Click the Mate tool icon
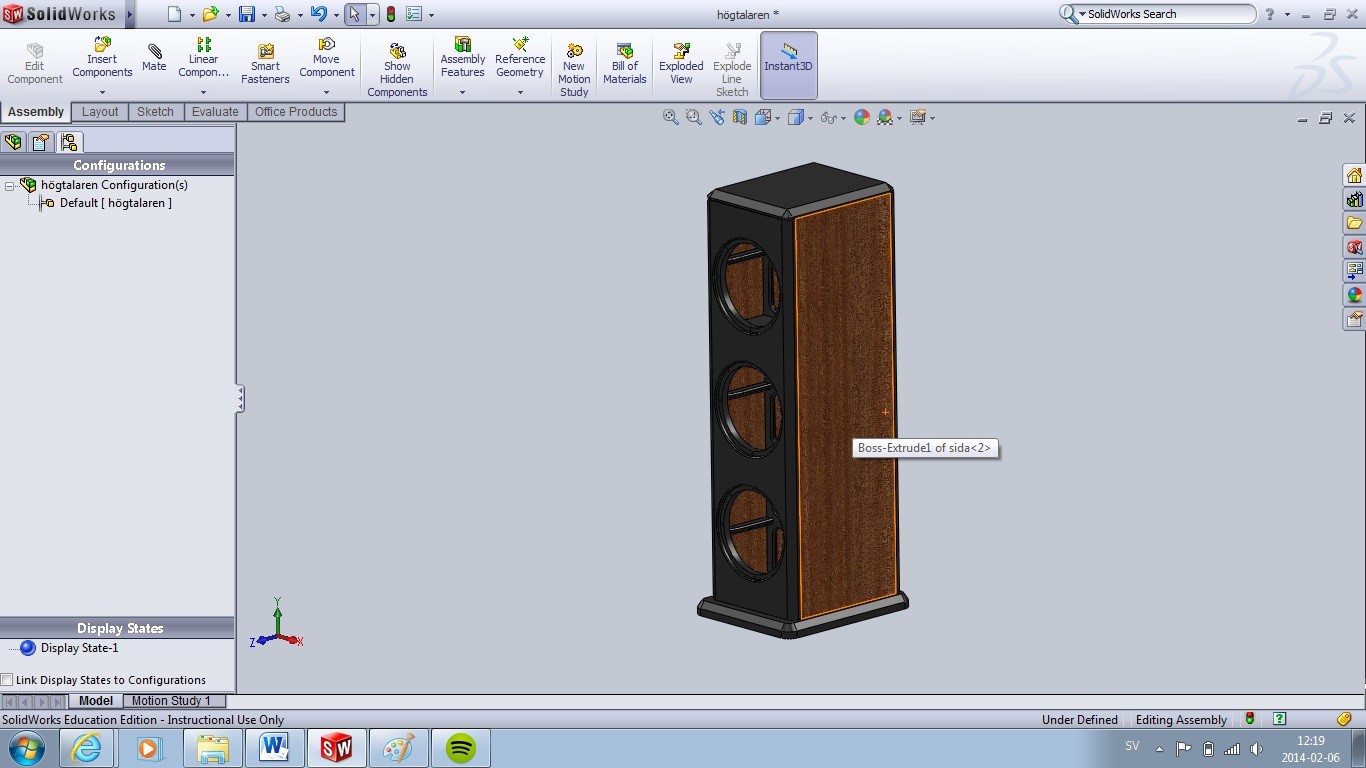Viewport: 1366px width, 768px height. coord(154,58)
